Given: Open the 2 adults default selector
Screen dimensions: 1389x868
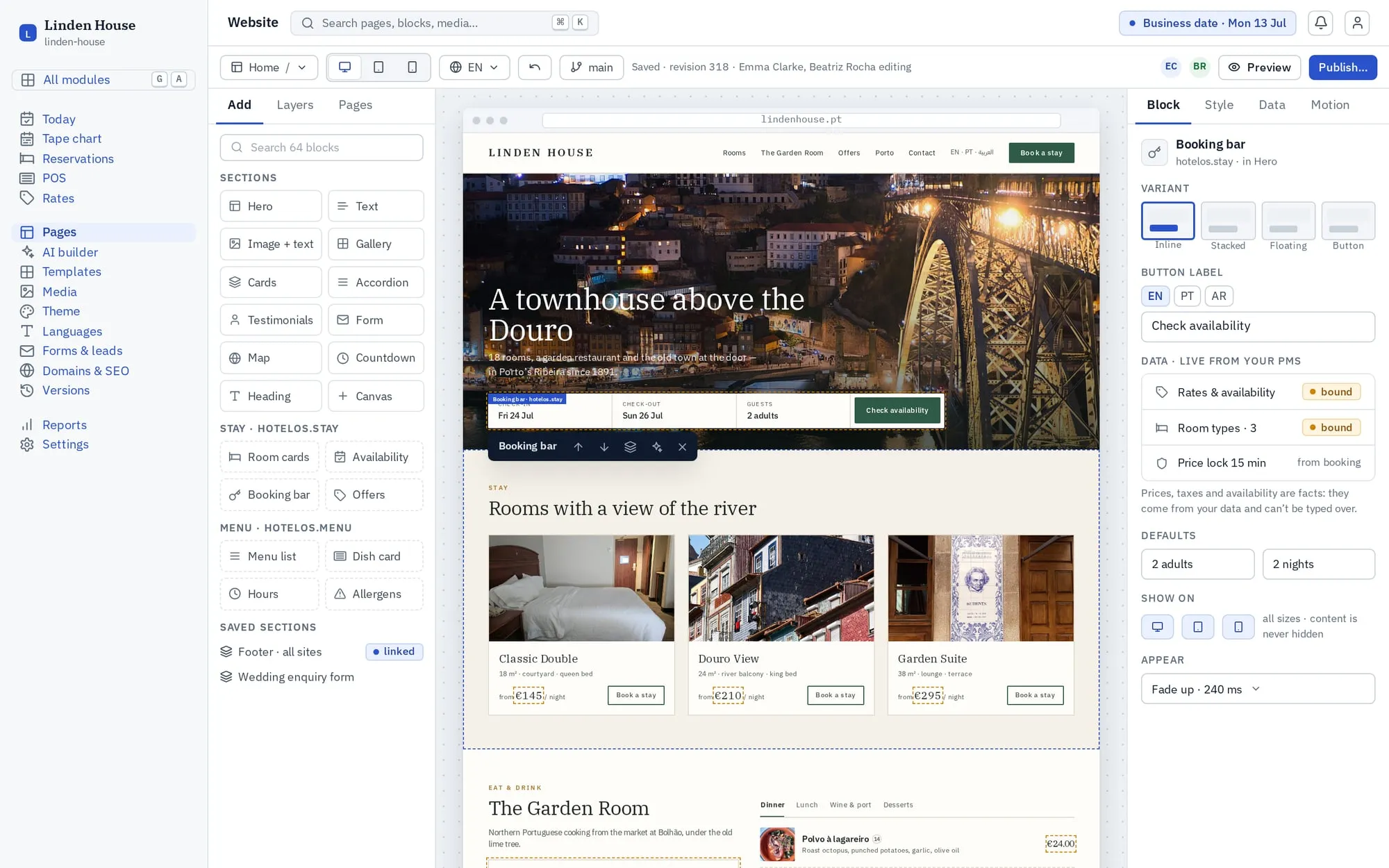Looking at the screenshot, I should [1197, 564].
